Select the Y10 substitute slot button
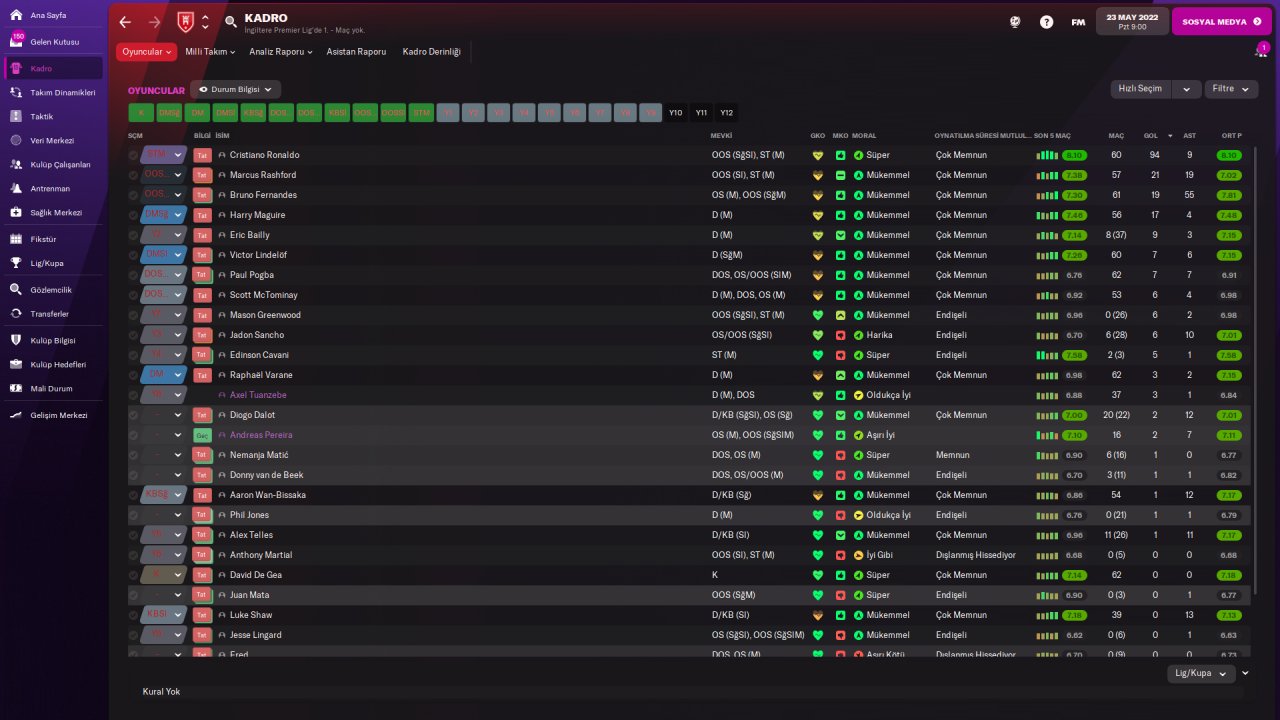The height and width of the screenshot is (720, 1280). click(676, 113)
